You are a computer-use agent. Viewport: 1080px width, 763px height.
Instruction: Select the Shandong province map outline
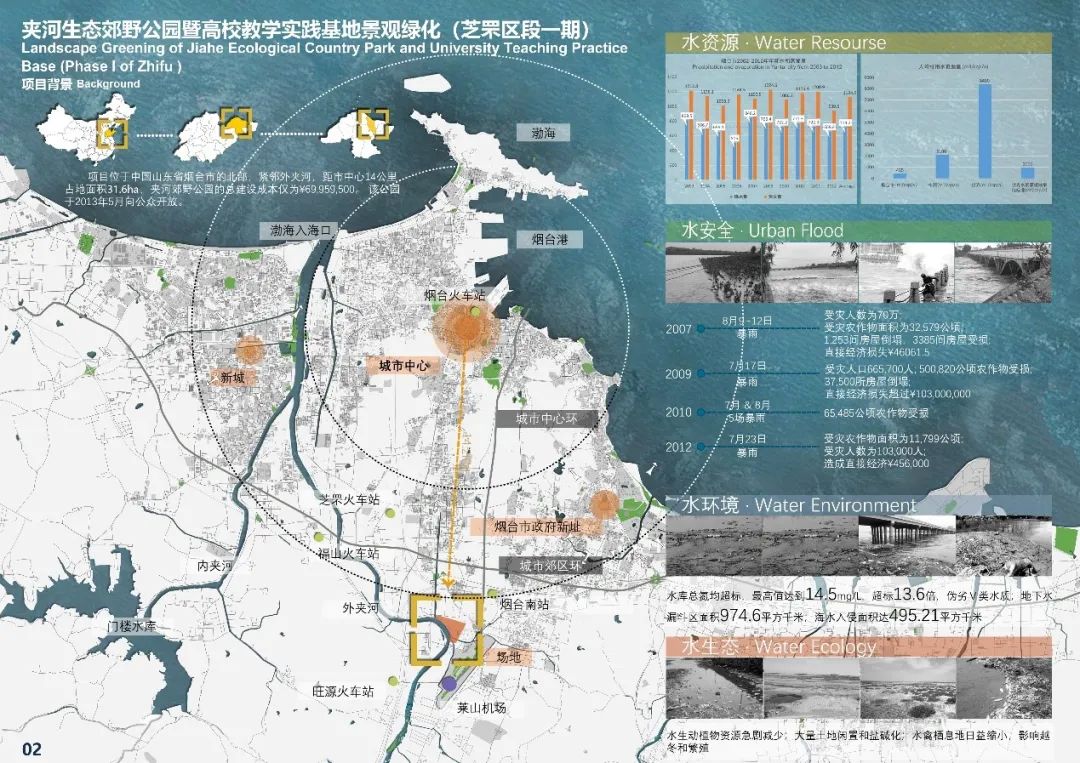(217, 134)
